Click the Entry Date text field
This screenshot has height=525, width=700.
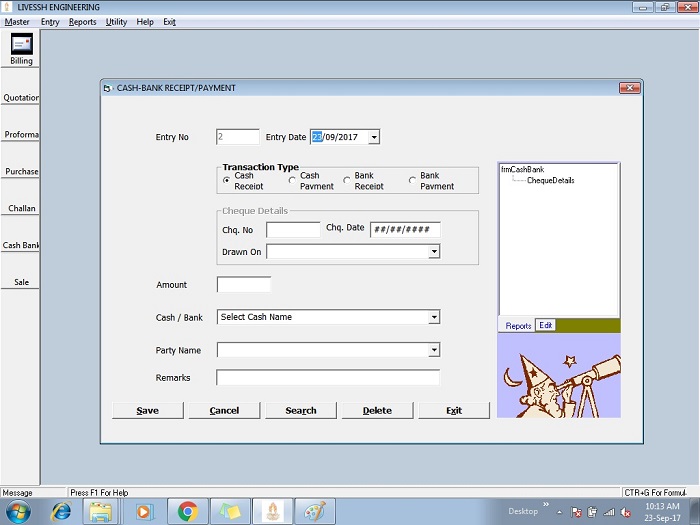tap(339, 137)
